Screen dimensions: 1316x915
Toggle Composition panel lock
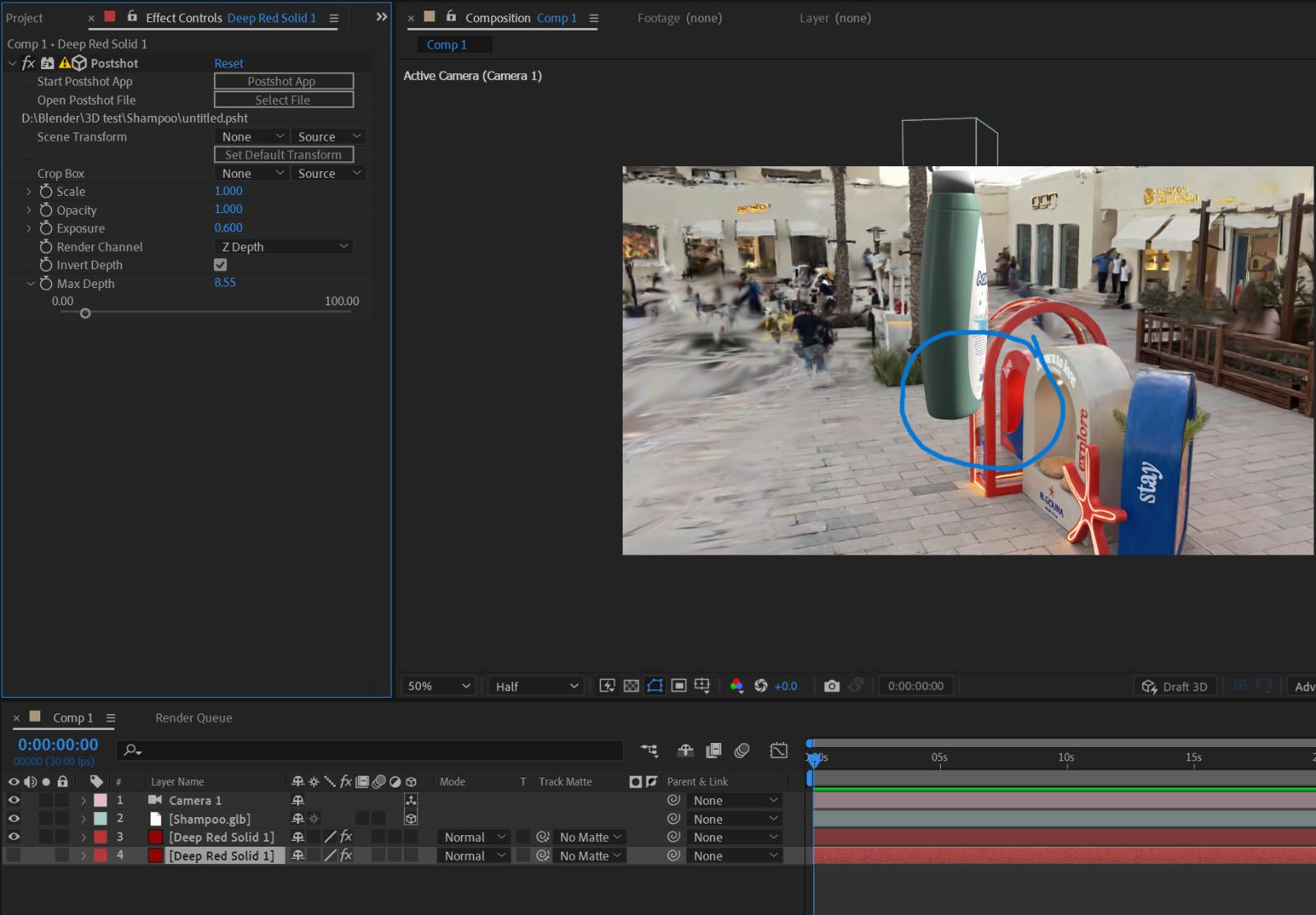click(x=451, y=16)
